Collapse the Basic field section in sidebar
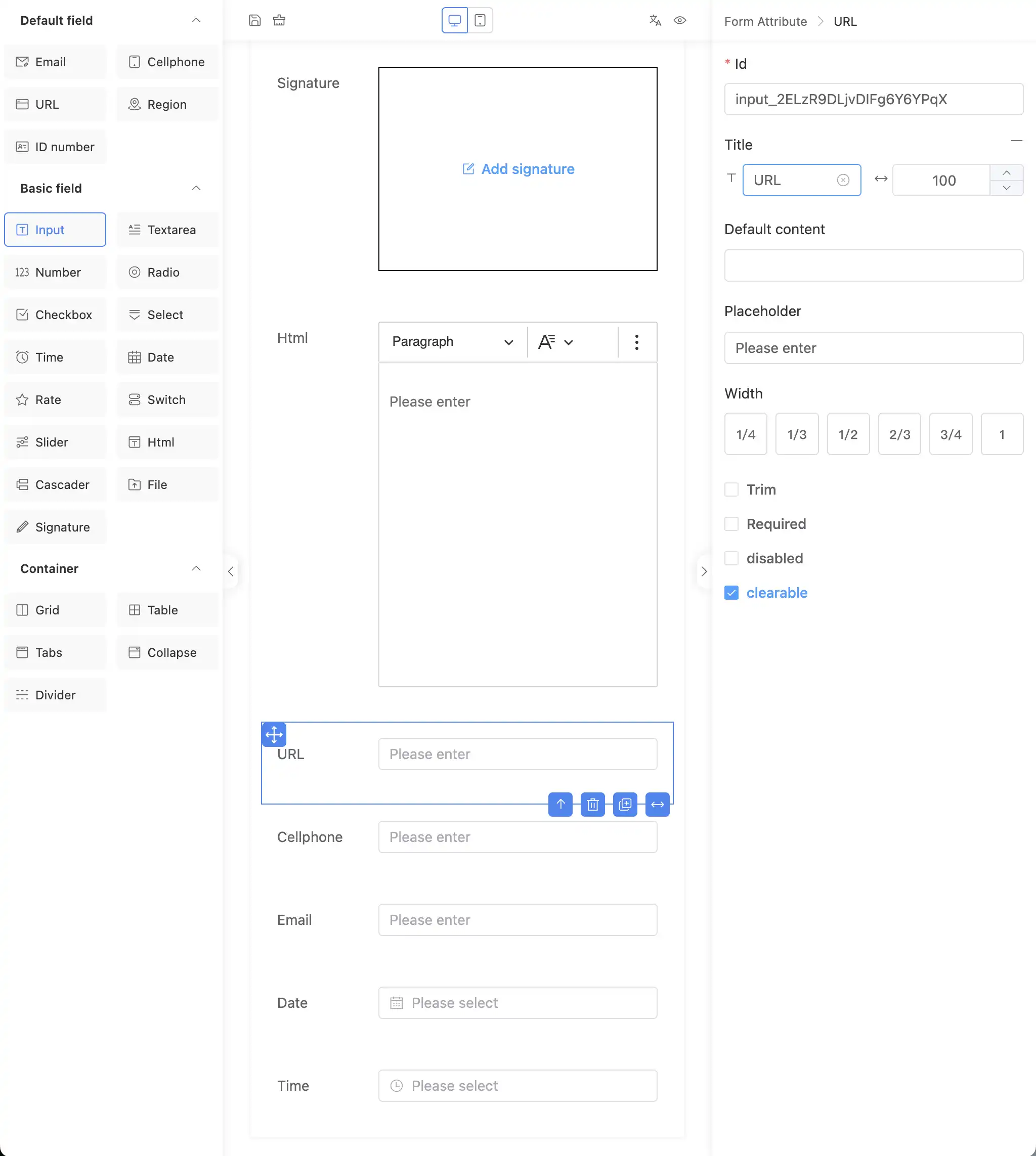This screenshot has width=1036, height=1156. click(x=196, y=188)
